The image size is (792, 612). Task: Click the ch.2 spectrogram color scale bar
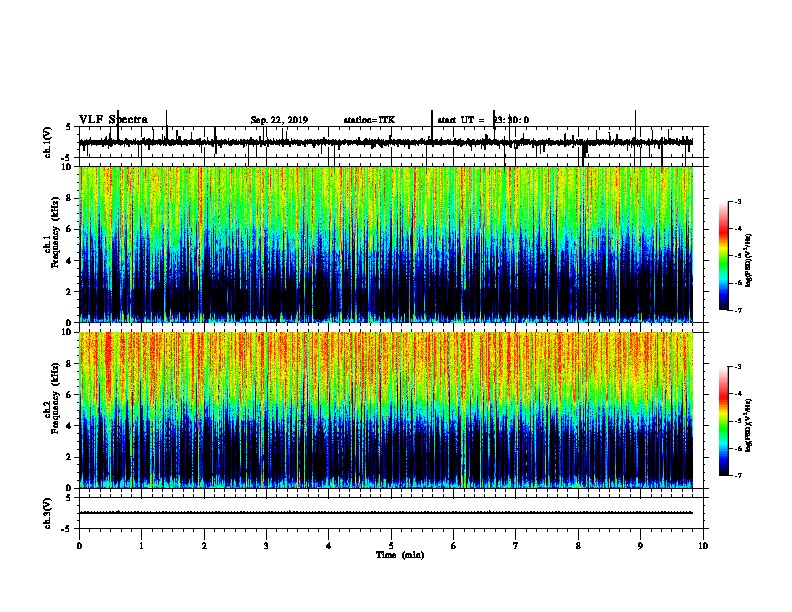point(724,421)
